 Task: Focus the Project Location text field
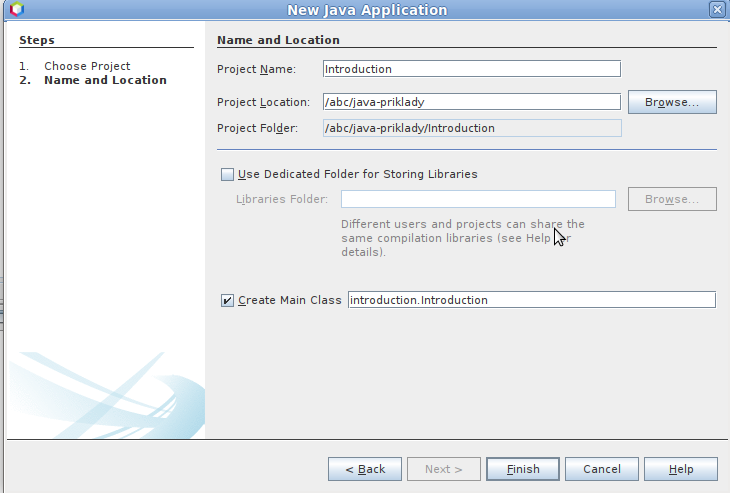[x=471, y=102]
